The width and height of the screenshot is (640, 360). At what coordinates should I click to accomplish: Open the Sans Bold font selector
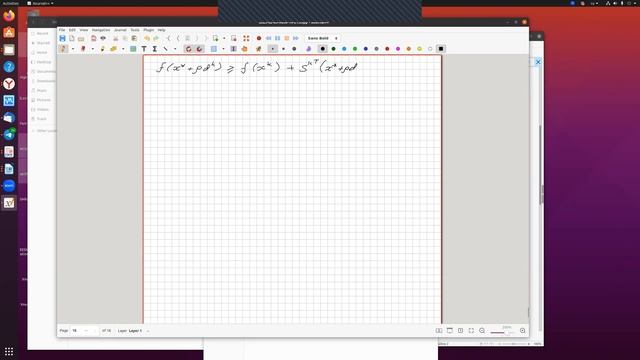pos(322,38)
